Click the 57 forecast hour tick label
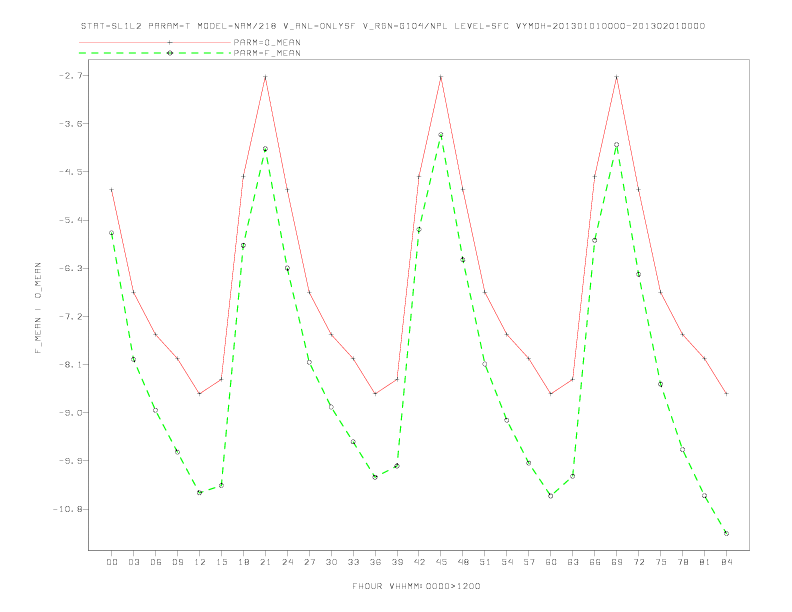The image size is (792, 612). [529, 562]
